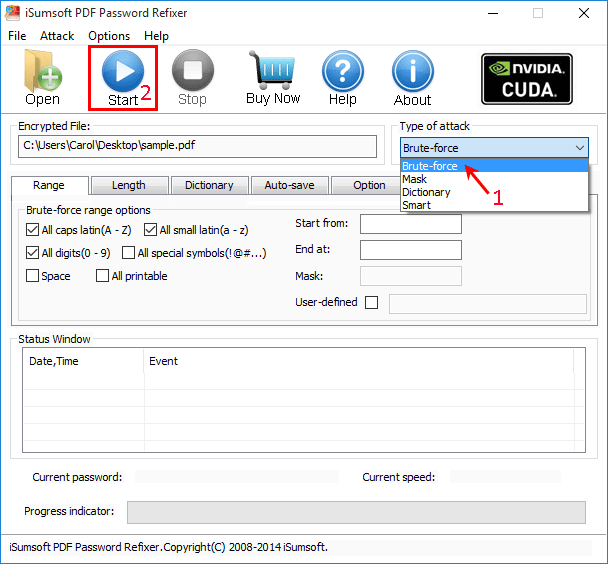
Task: Minimize the Password Refixer window
Action: [x=493, y=13]
